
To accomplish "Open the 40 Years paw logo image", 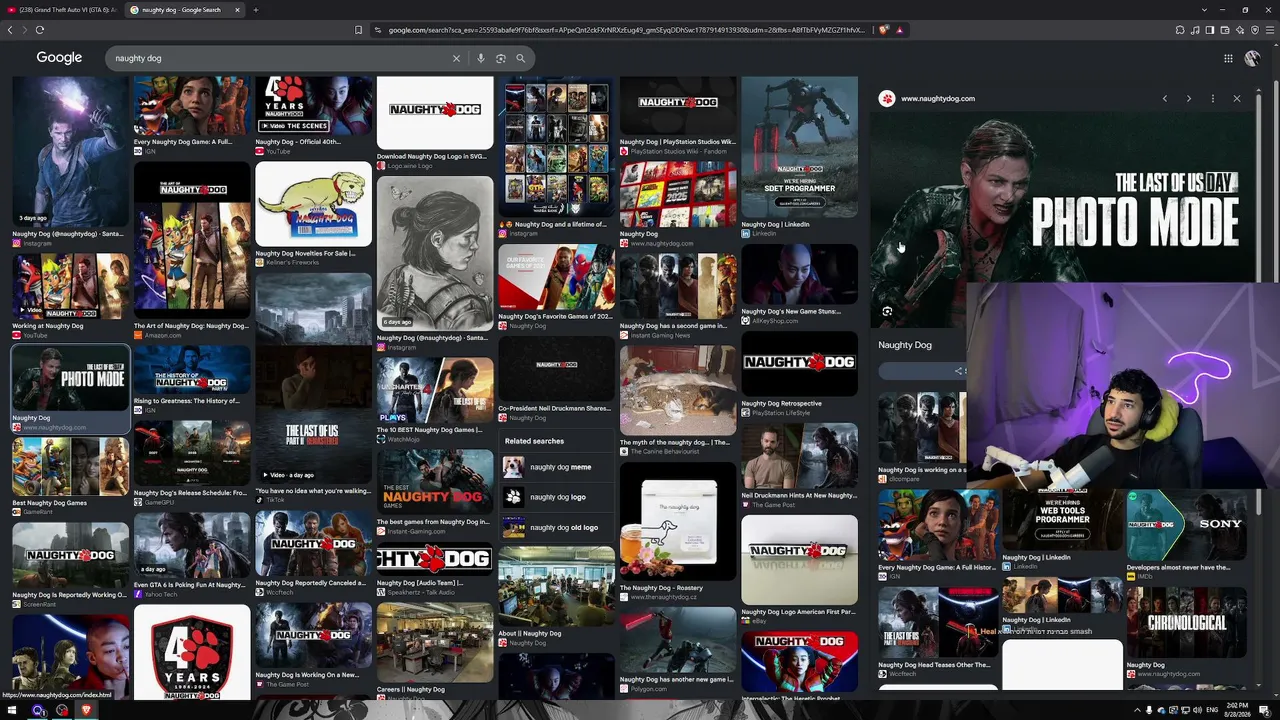I will pyautogui.click(x=192, y=652).
